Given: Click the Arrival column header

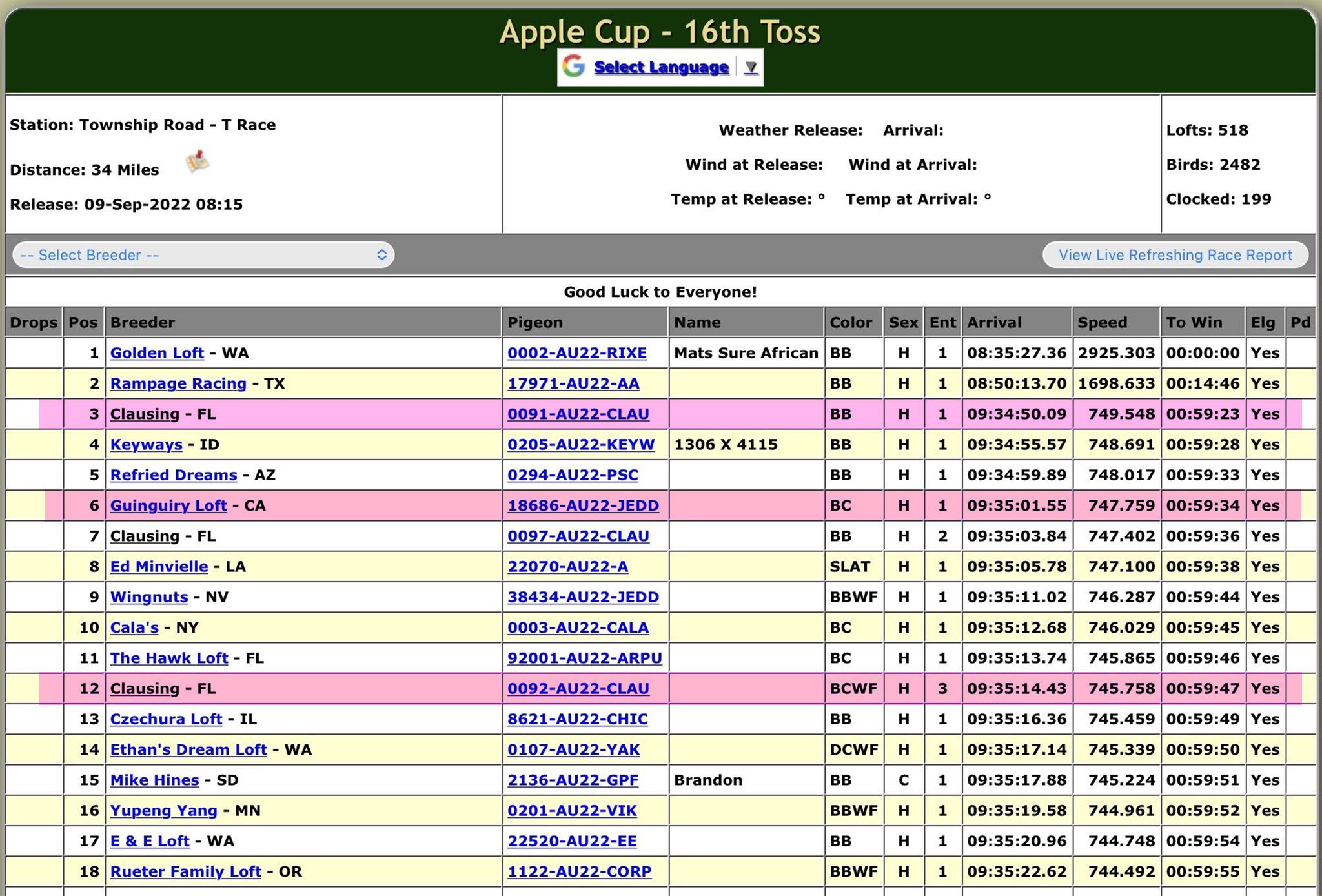Looking at the screenshot, I should click(x=994, y=323).
